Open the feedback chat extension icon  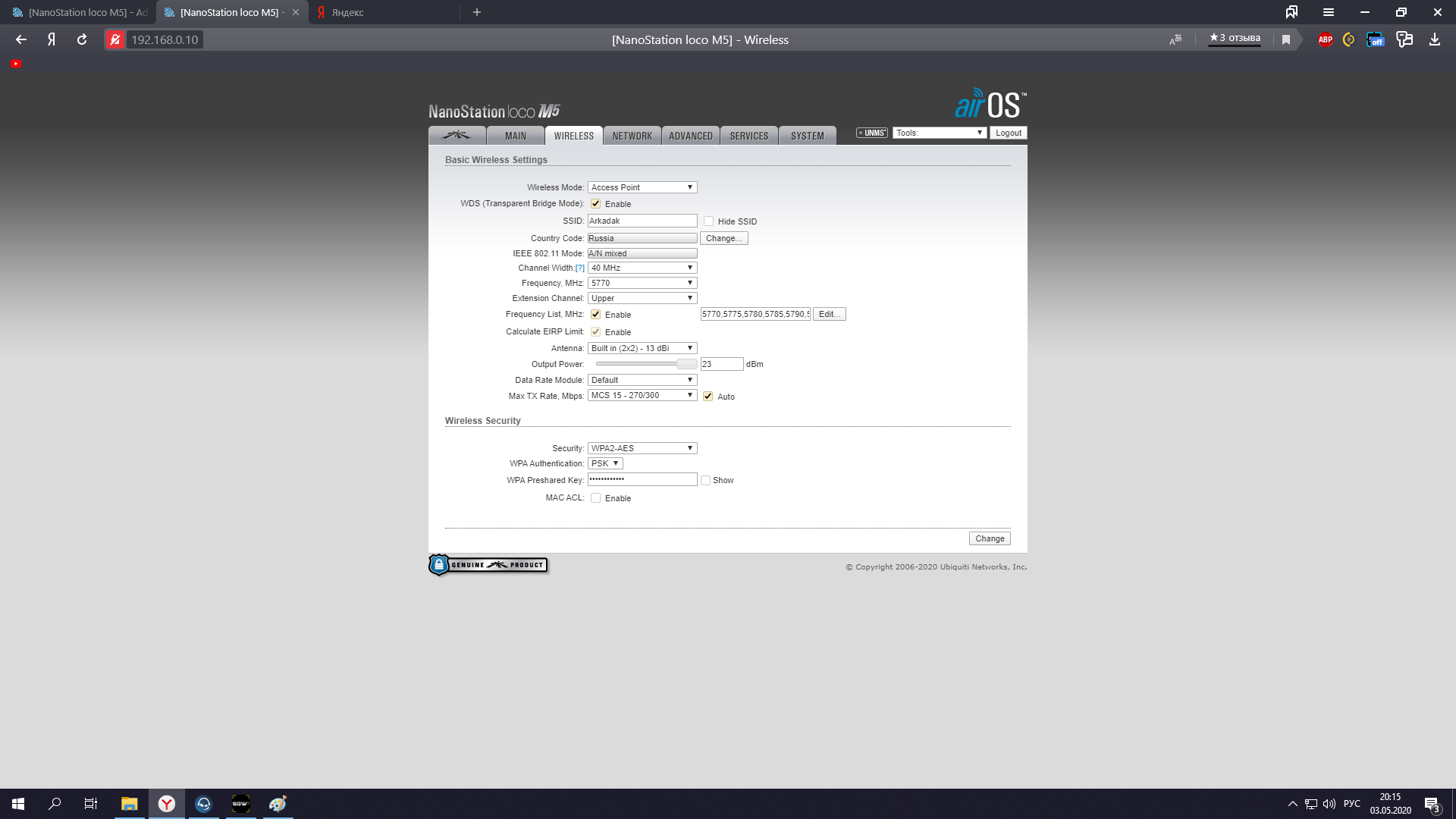point(1404,40)
